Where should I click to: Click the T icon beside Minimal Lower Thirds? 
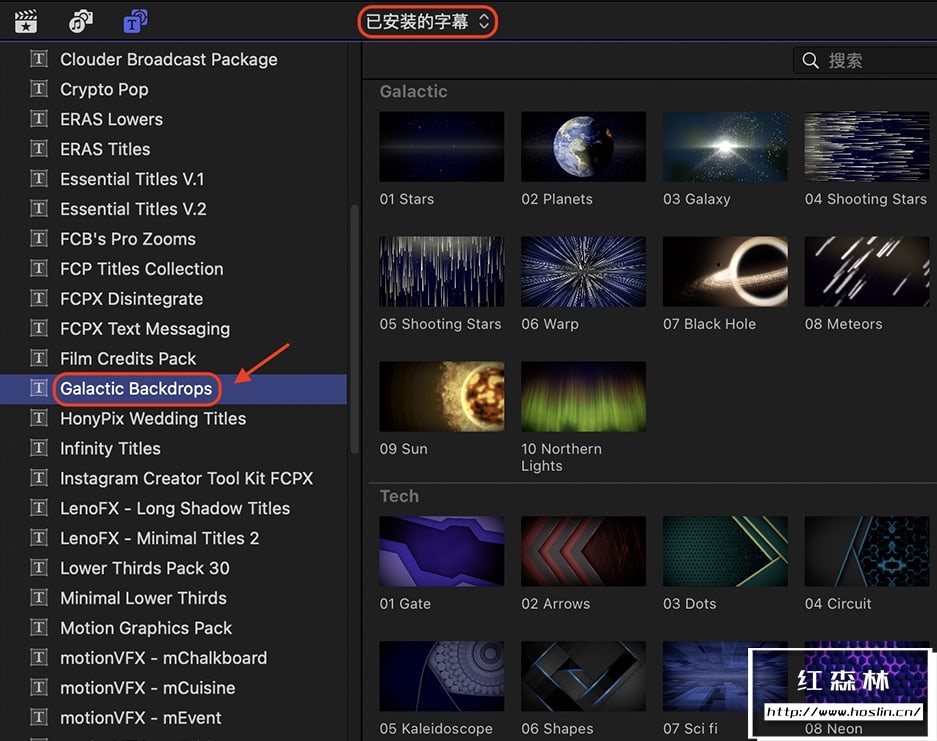pos(39,598)
